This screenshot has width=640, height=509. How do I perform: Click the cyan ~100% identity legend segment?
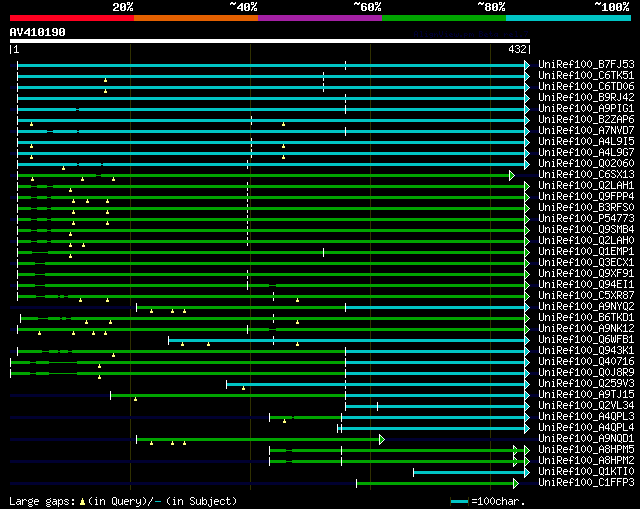click(569, 18)
